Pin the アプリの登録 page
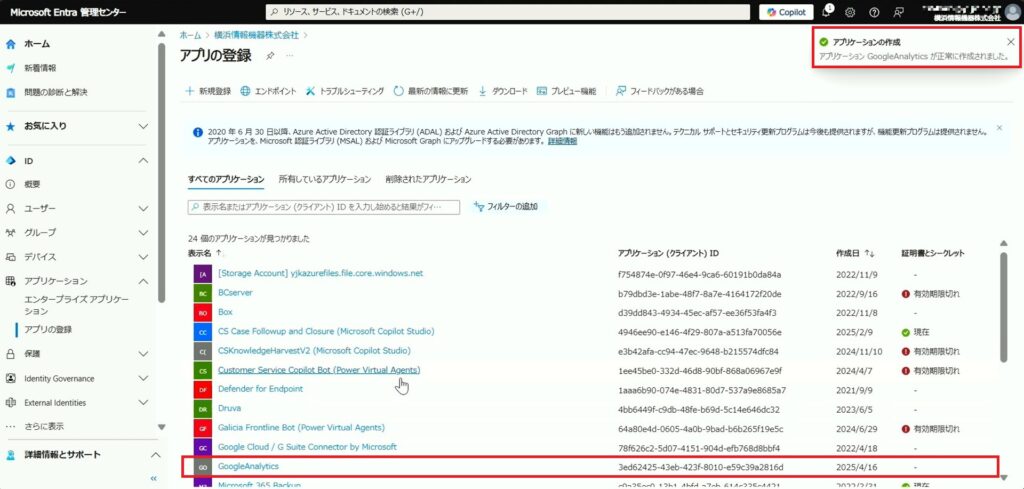 [270, 56]
